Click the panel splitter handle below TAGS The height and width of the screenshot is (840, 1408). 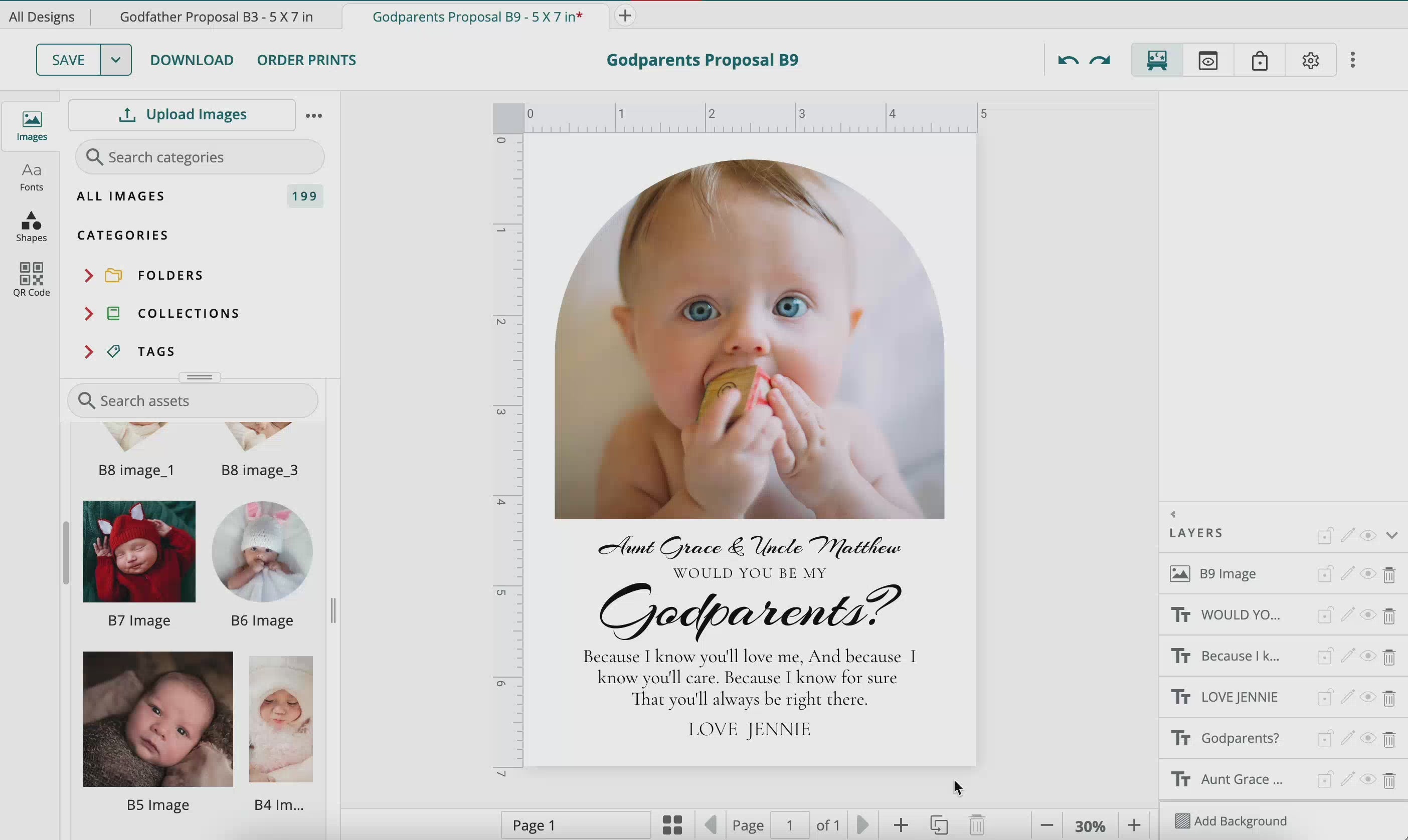point(199,377)
